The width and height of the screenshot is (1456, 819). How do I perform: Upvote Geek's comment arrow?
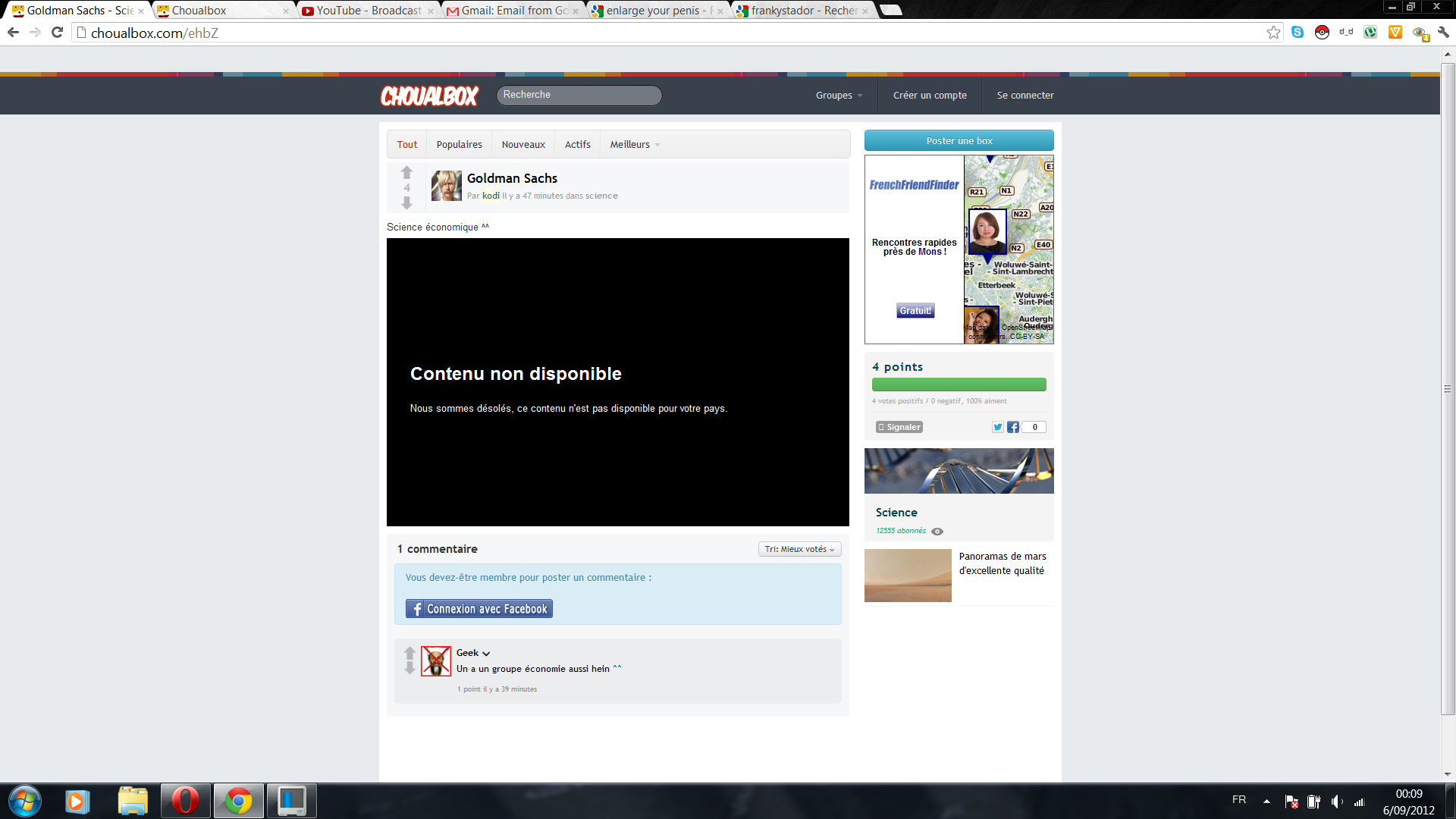409,653
